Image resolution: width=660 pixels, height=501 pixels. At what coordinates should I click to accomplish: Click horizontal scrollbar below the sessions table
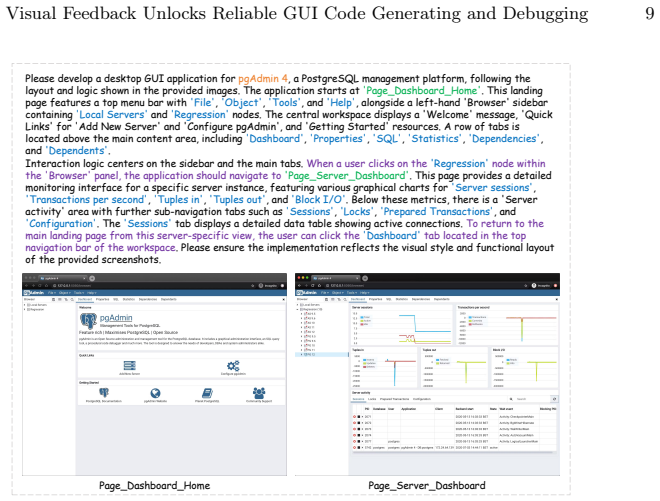pos(454,452)
